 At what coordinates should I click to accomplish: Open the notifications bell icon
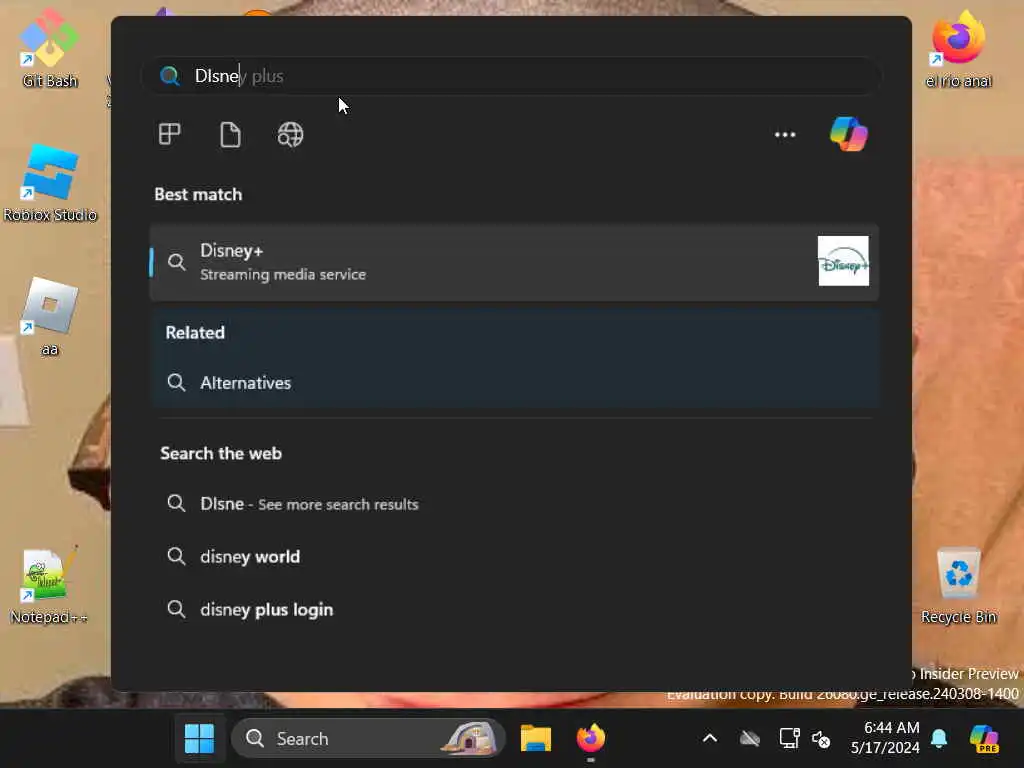click(x=939, y=739)
